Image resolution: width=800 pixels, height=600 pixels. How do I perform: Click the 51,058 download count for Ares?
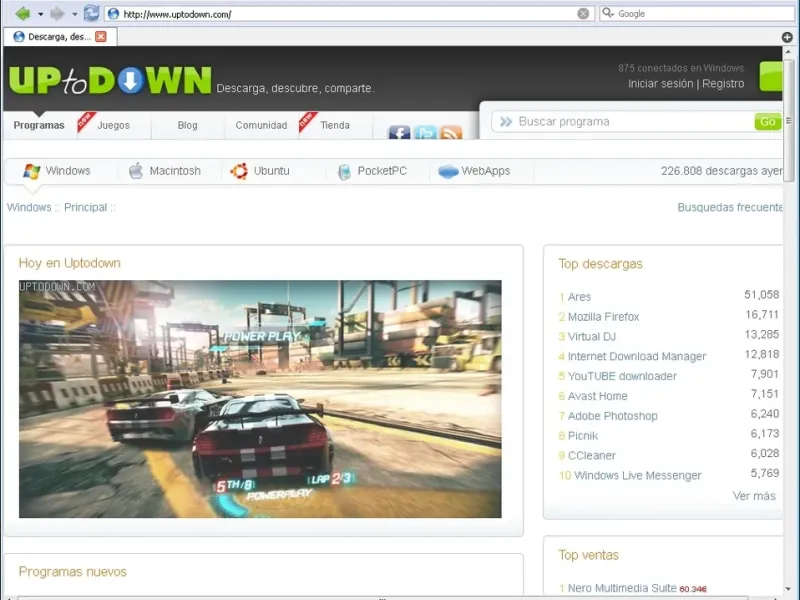(x=761, y=295)
